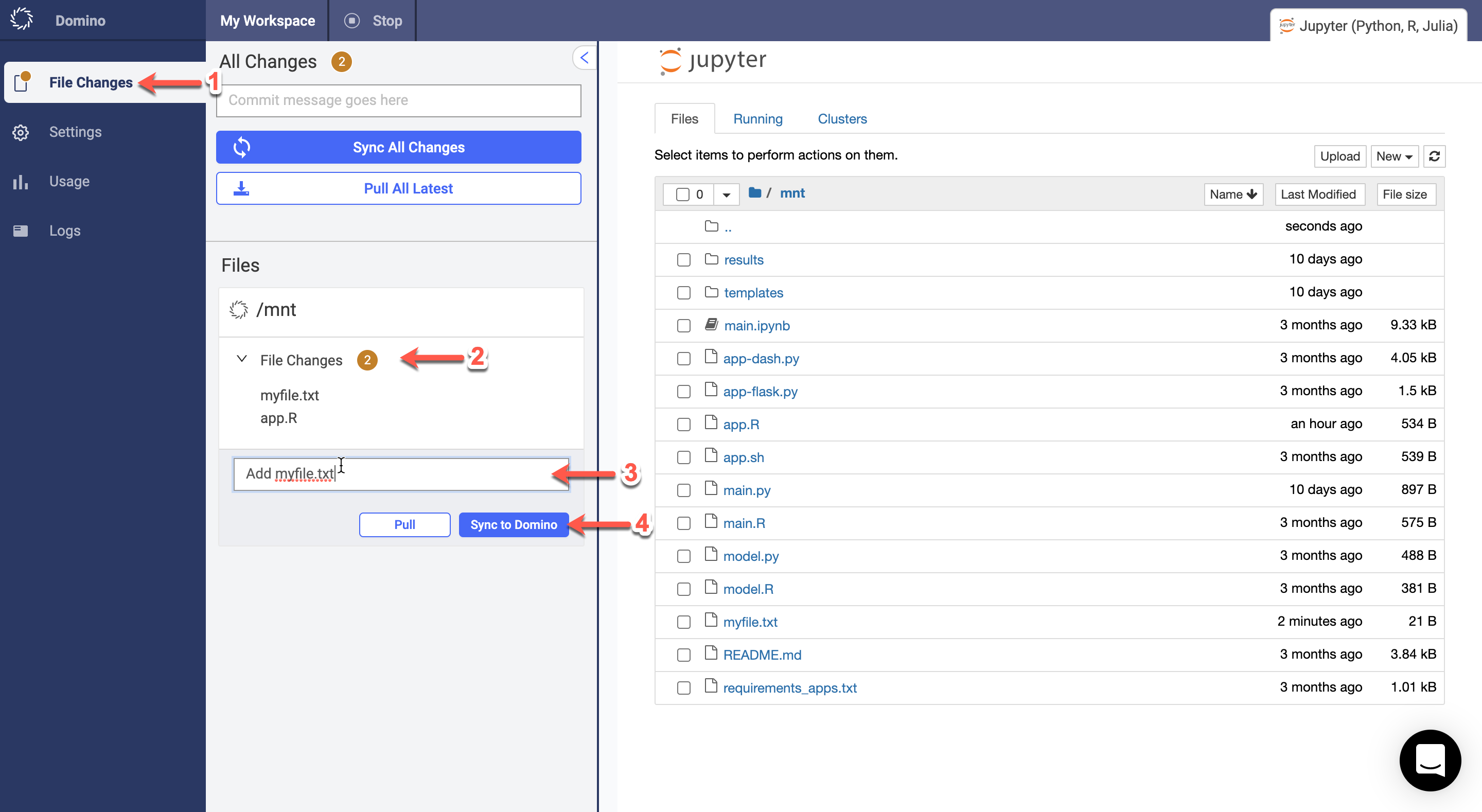Viewport: 1482px width, 812px height.
Task: Click the Pull All Latest download icon
Action: coord(242,188)
